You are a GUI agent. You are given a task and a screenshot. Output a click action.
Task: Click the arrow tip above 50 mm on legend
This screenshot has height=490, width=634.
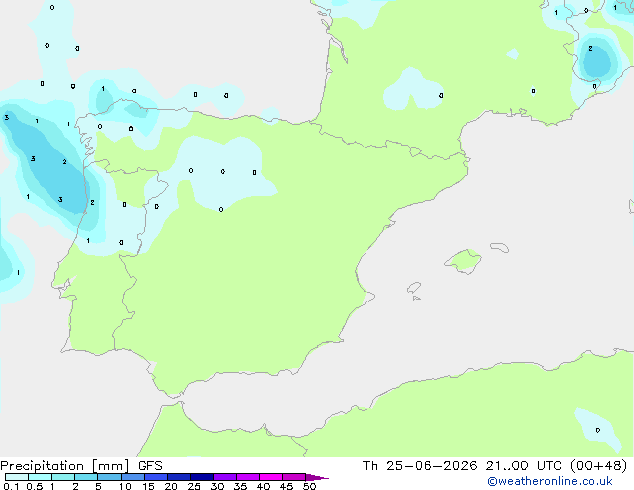point(317,477)
